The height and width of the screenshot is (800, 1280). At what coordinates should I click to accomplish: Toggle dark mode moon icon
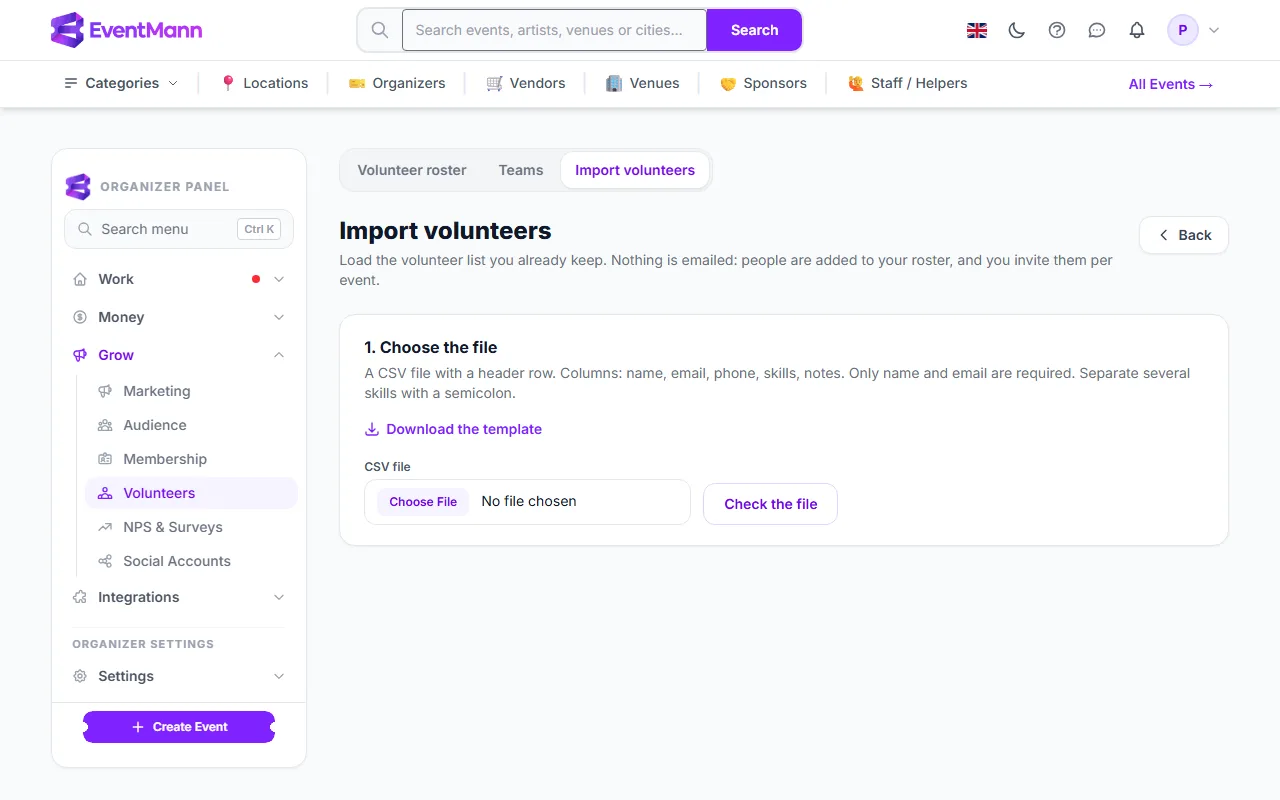pos(1017,30)
